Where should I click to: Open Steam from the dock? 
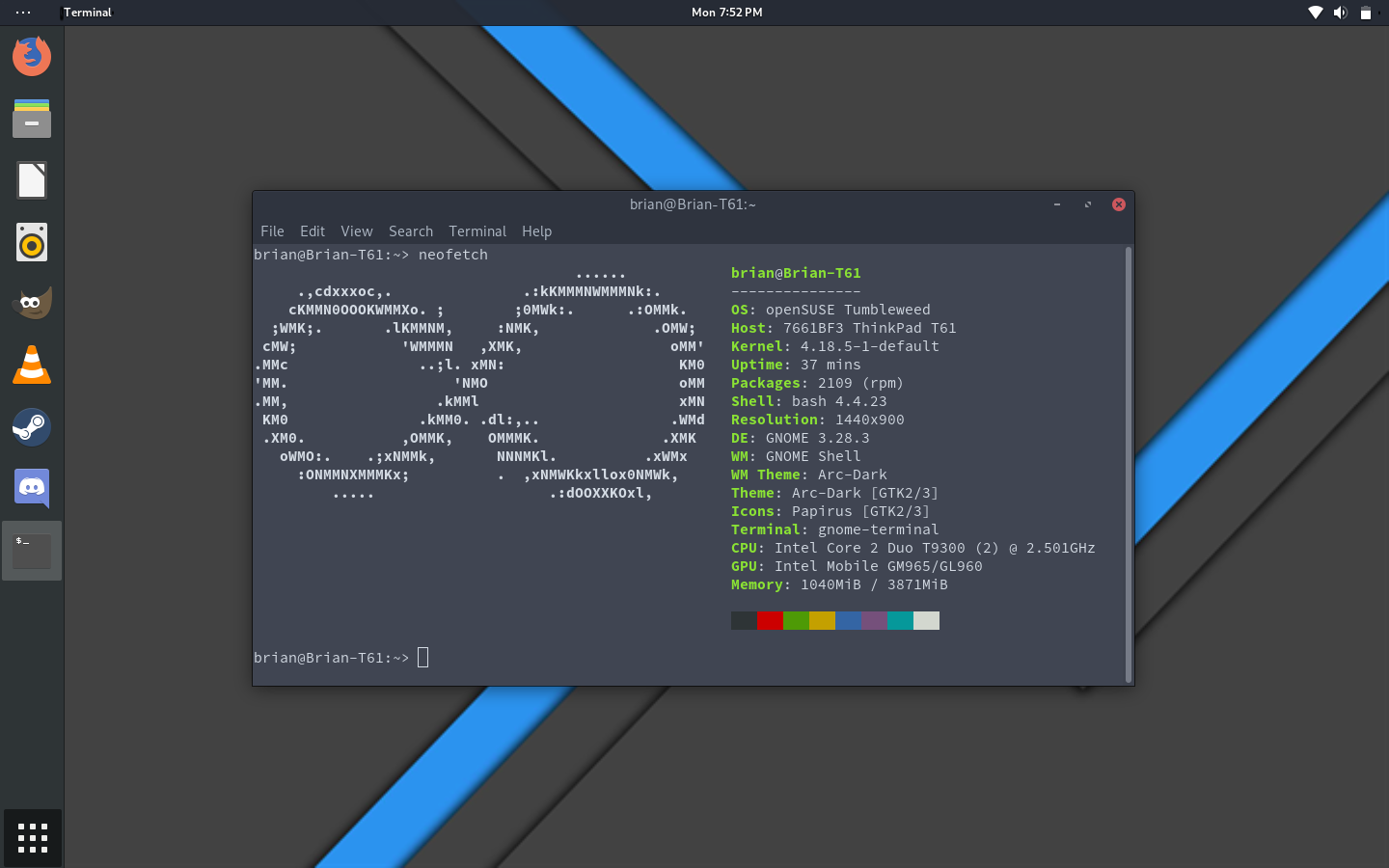pyautogui.click(x=32, y=426)
